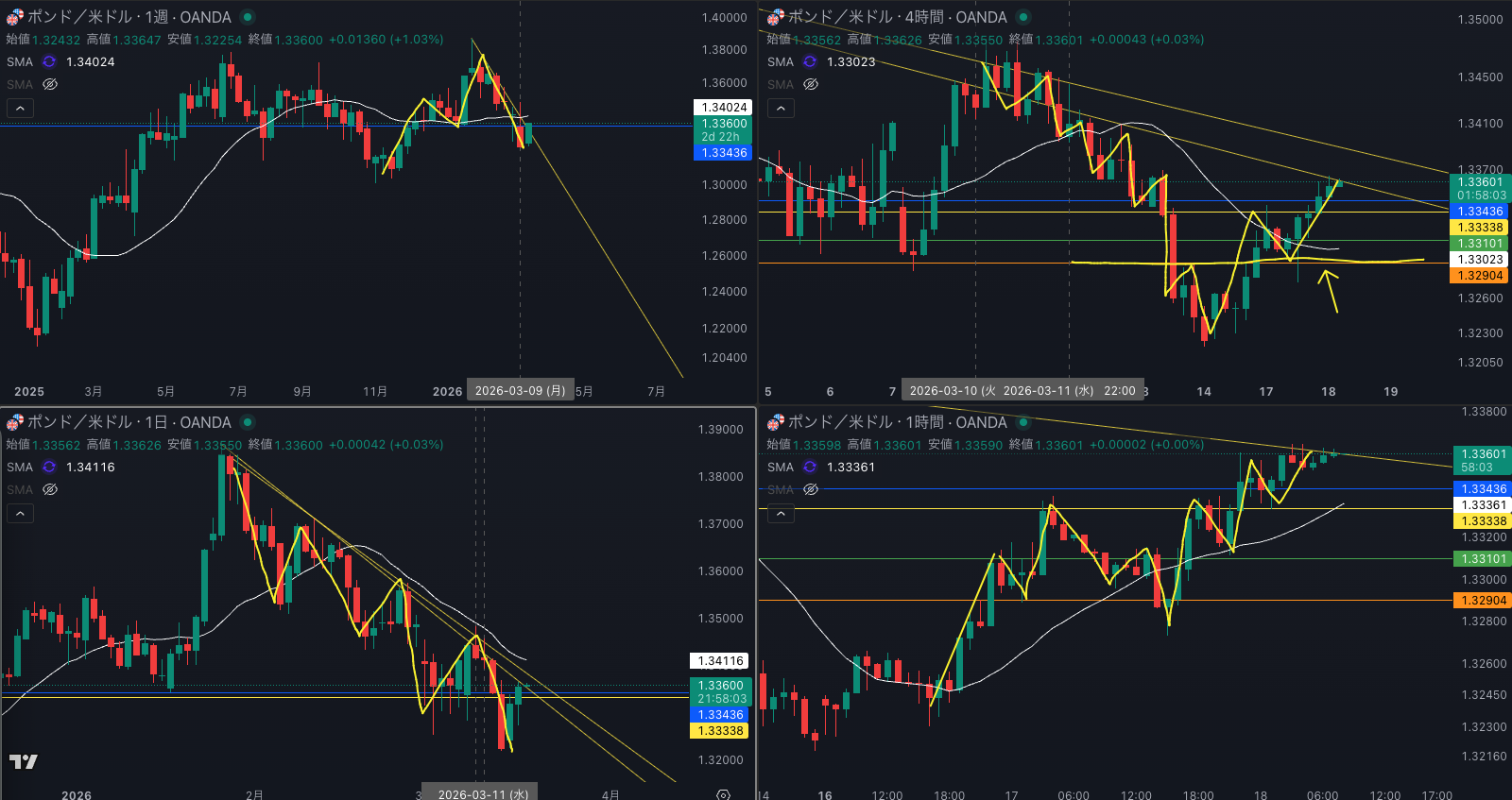Screen dimensions: 1512x800
Task: Collapse the indicator legend on 4-hour chart
Action: pos(781,109)
